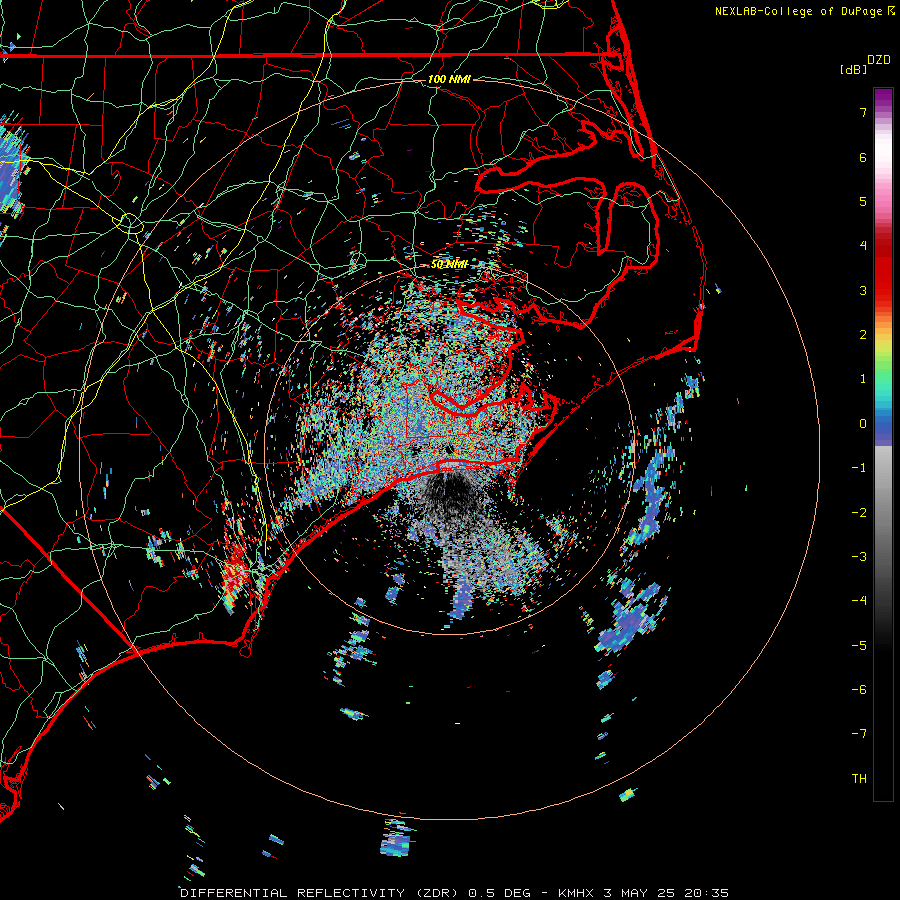Click the [dB] units label
This screenshot has width=900, height=900.
pos(854,70)
